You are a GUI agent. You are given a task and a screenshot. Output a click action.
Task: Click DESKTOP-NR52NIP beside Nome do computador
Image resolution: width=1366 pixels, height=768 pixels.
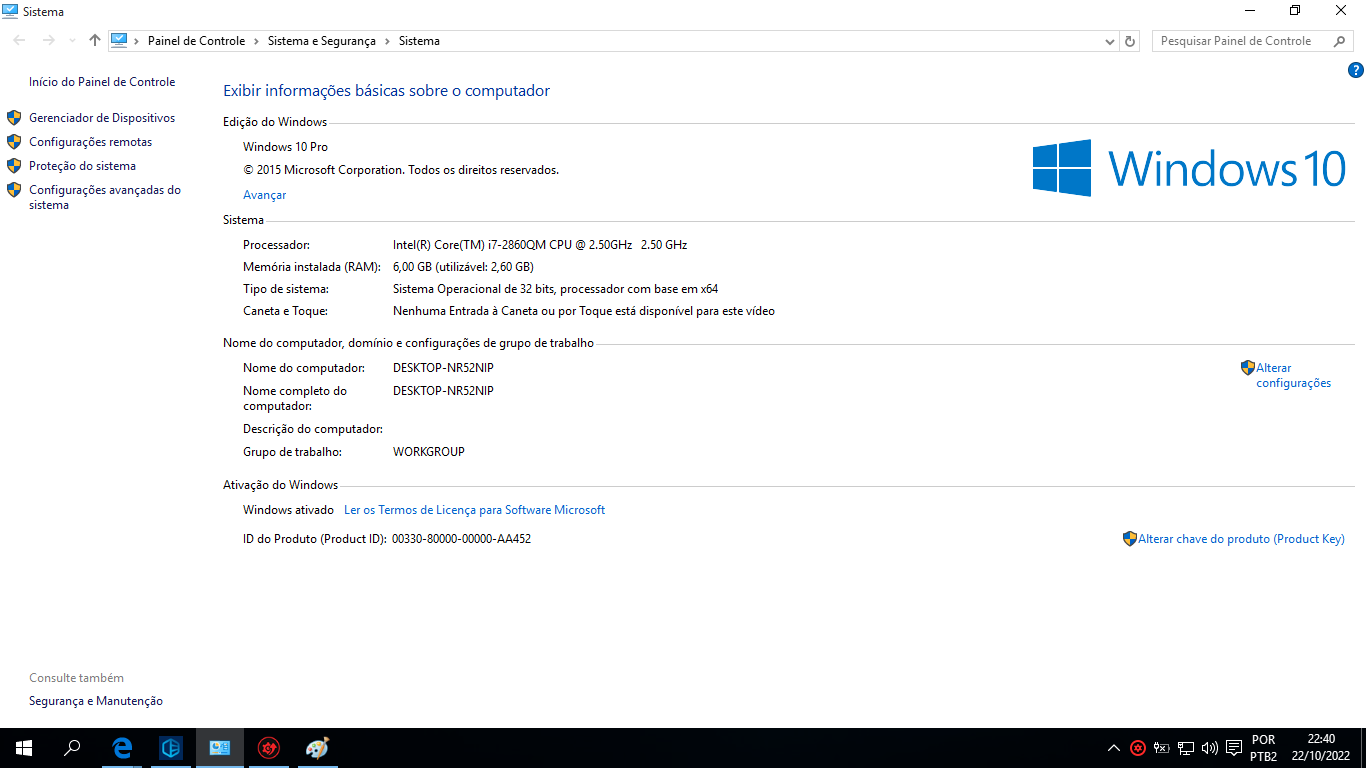(443, 368)
